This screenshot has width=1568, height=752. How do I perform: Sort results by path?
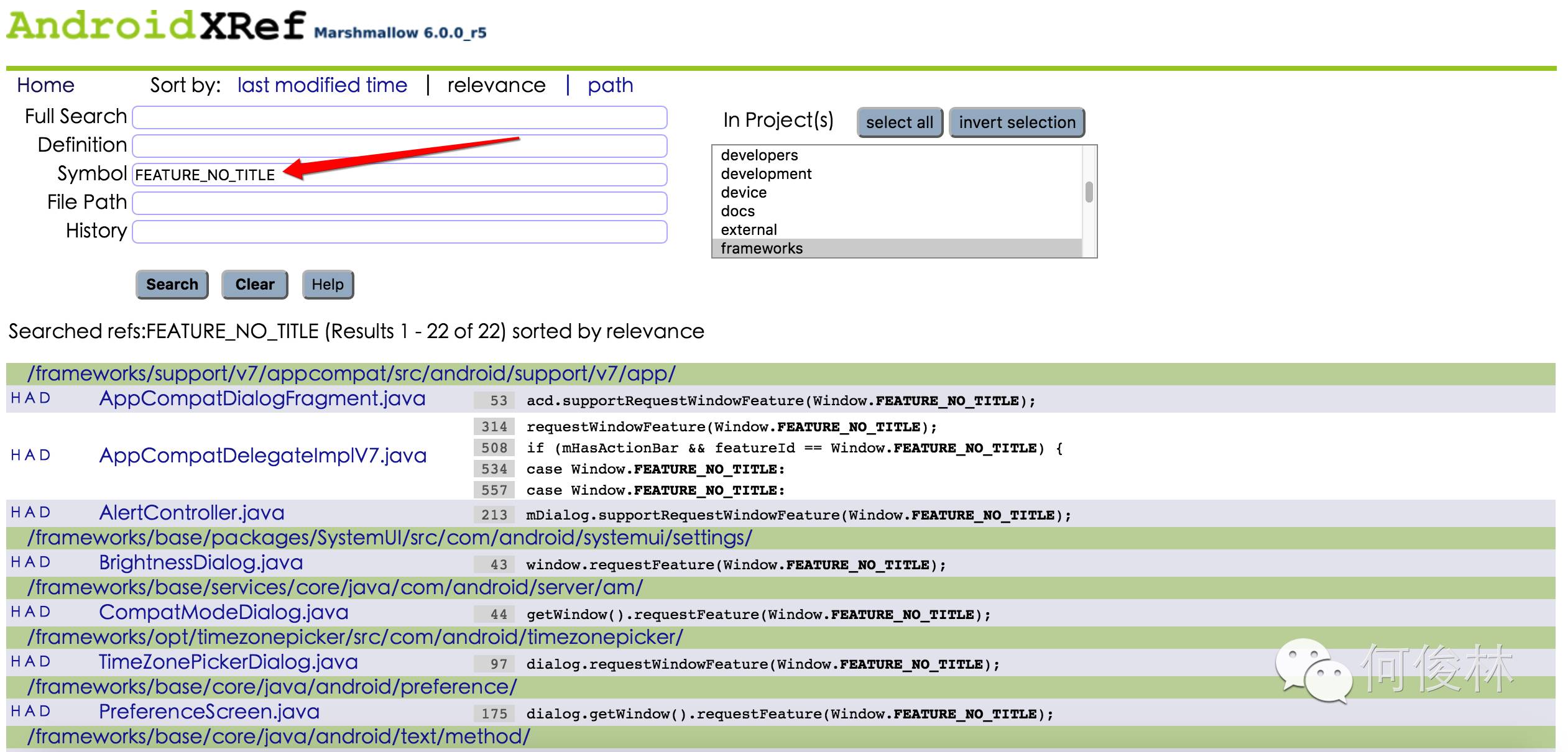point(610,85)
